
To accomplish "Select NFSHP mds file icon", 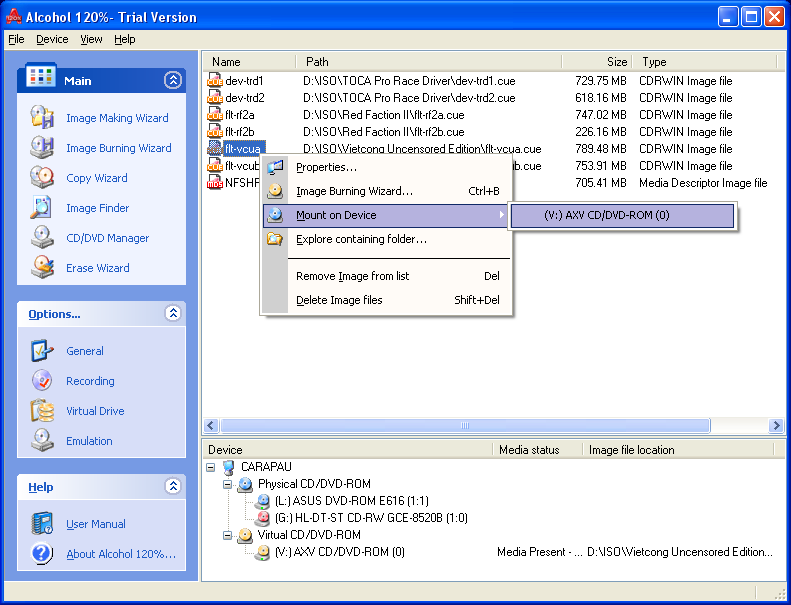I will [x=214, y=183].
